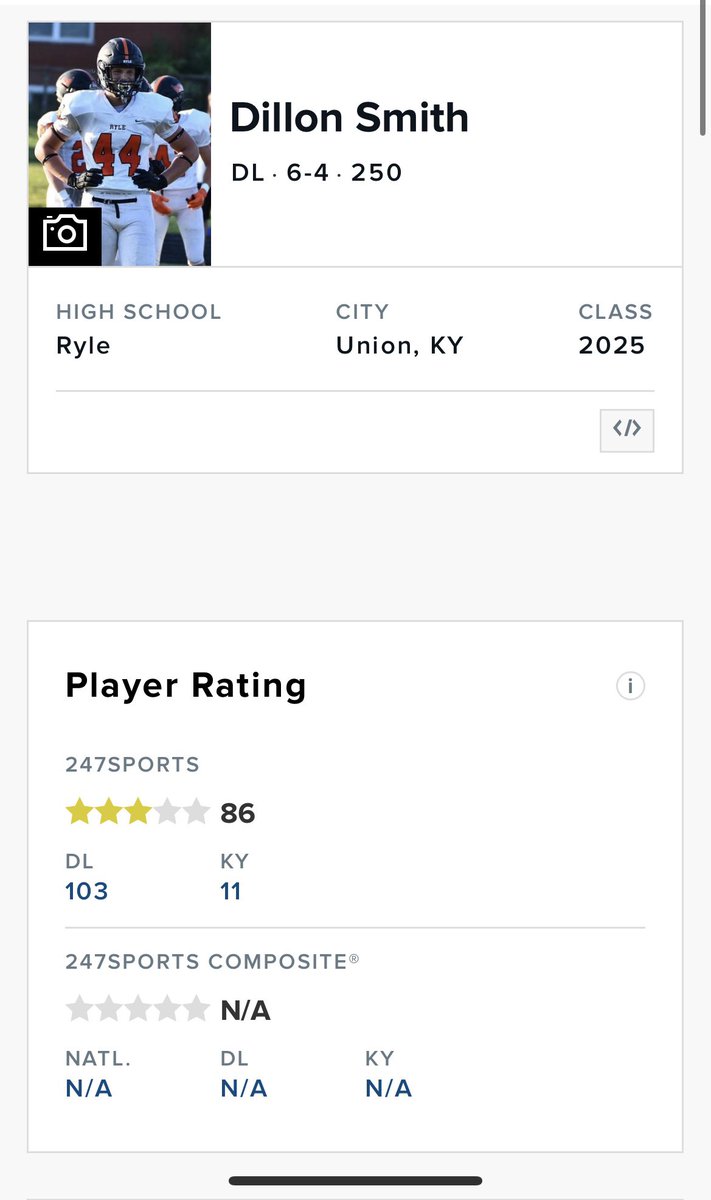Click the 247Sports three-star rating
This screenshot has width=711, height=1200.
click(137, 812)
